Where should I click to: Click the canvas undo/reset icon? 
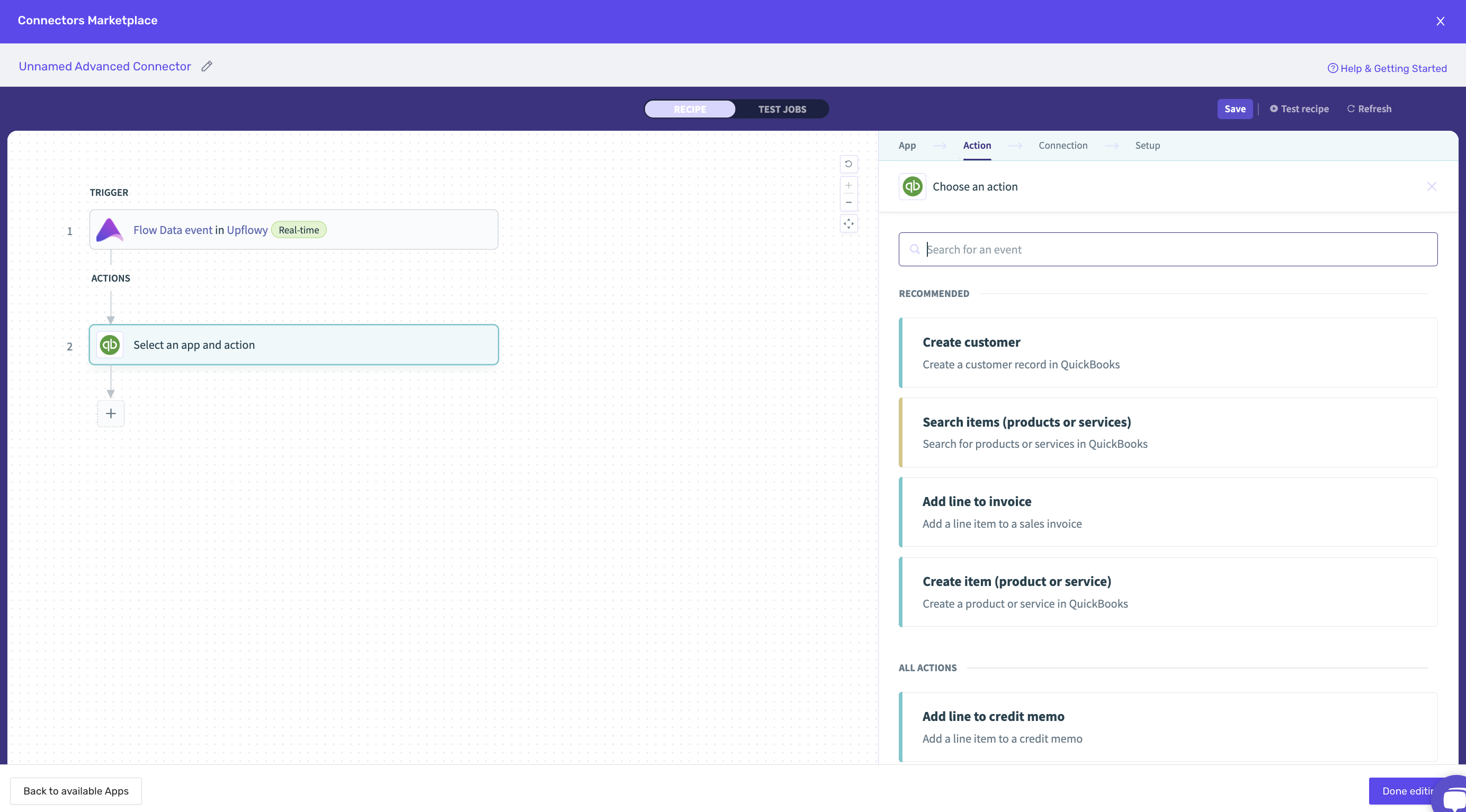[848, 164]
